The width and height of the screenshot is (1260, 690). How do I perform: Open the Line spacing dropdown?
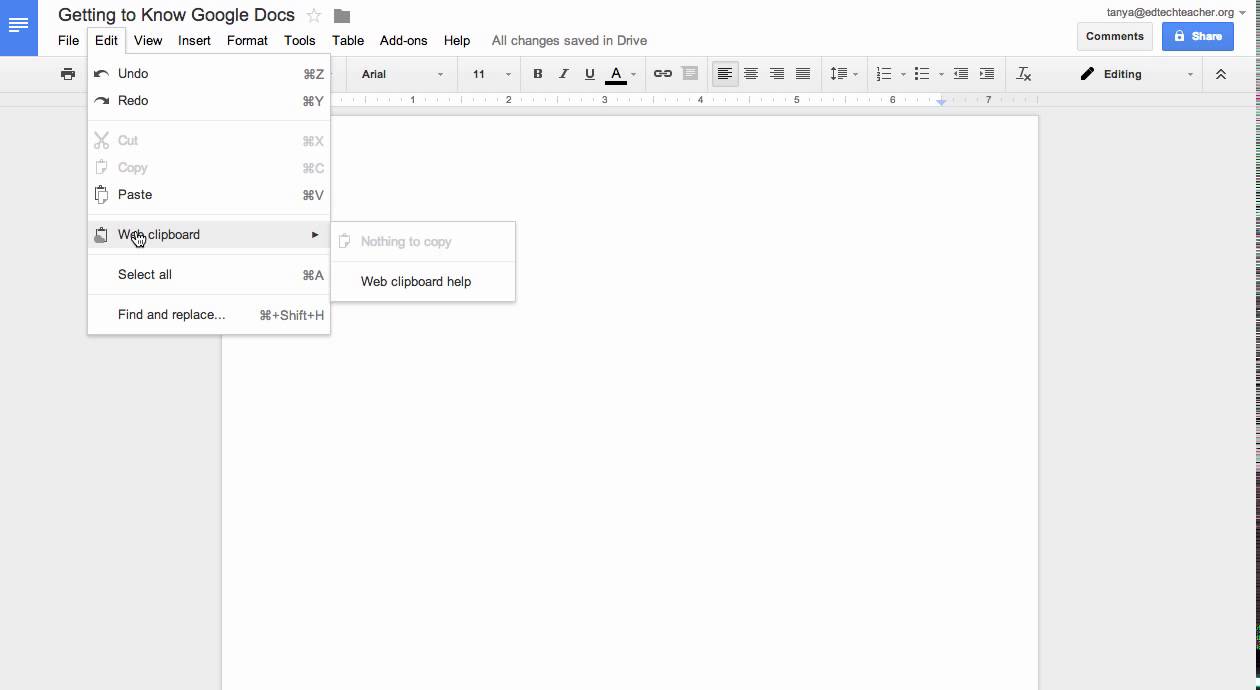click(844, 74)
